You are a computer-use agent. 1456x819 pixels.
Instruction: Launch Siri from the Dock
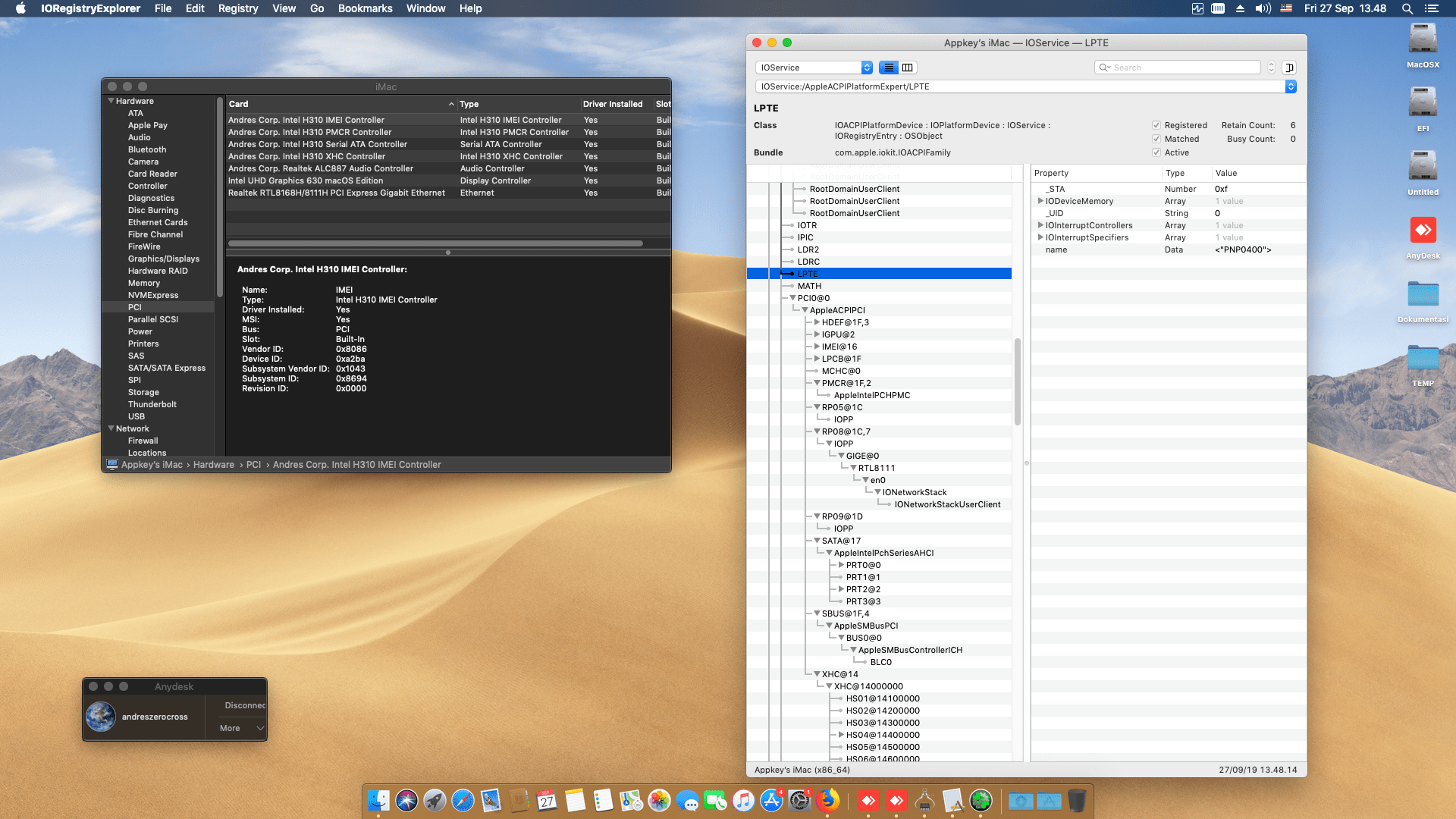406,801
